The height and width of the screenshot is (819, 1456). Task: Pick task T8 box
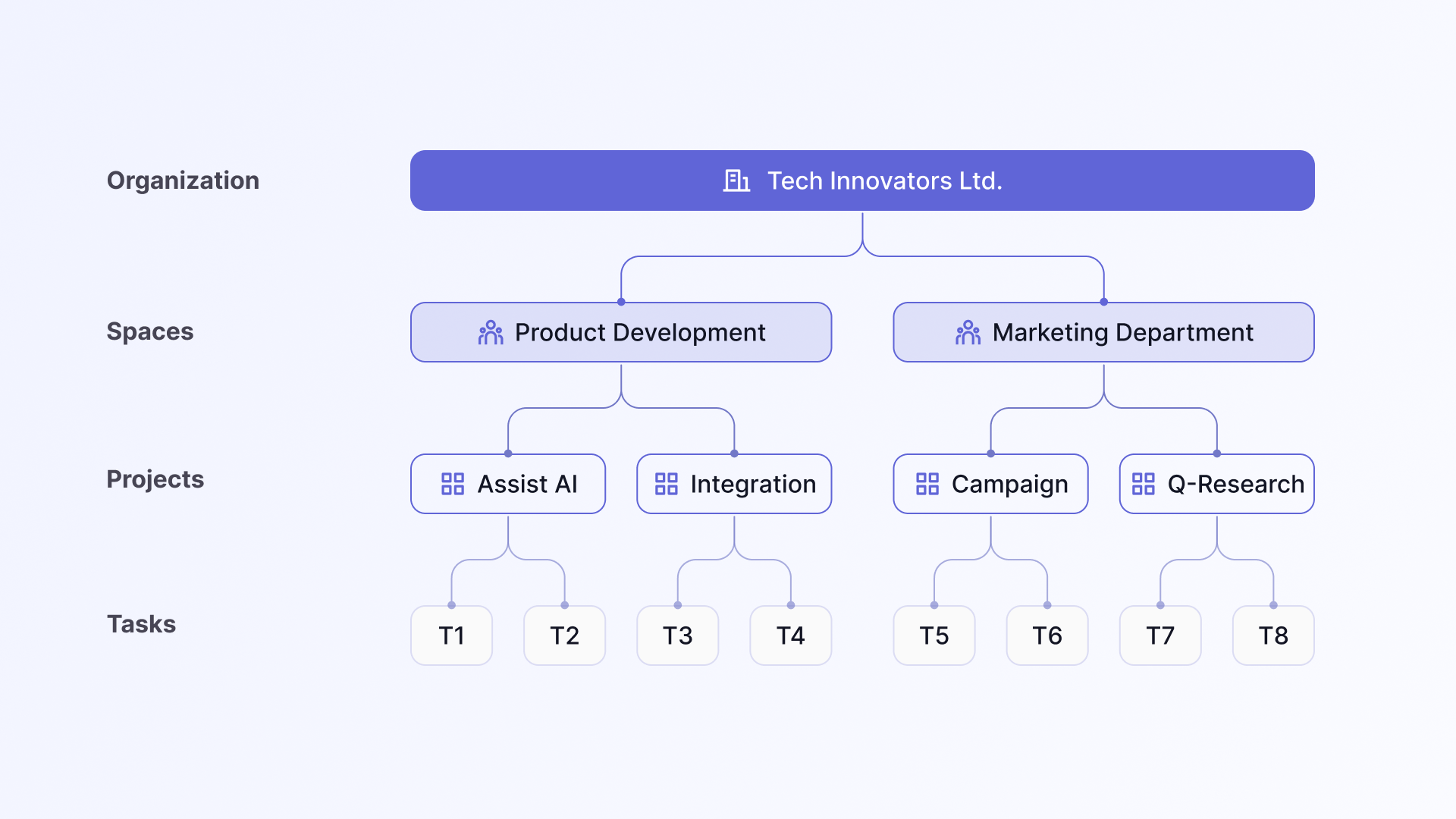(x=1274, y=635)
